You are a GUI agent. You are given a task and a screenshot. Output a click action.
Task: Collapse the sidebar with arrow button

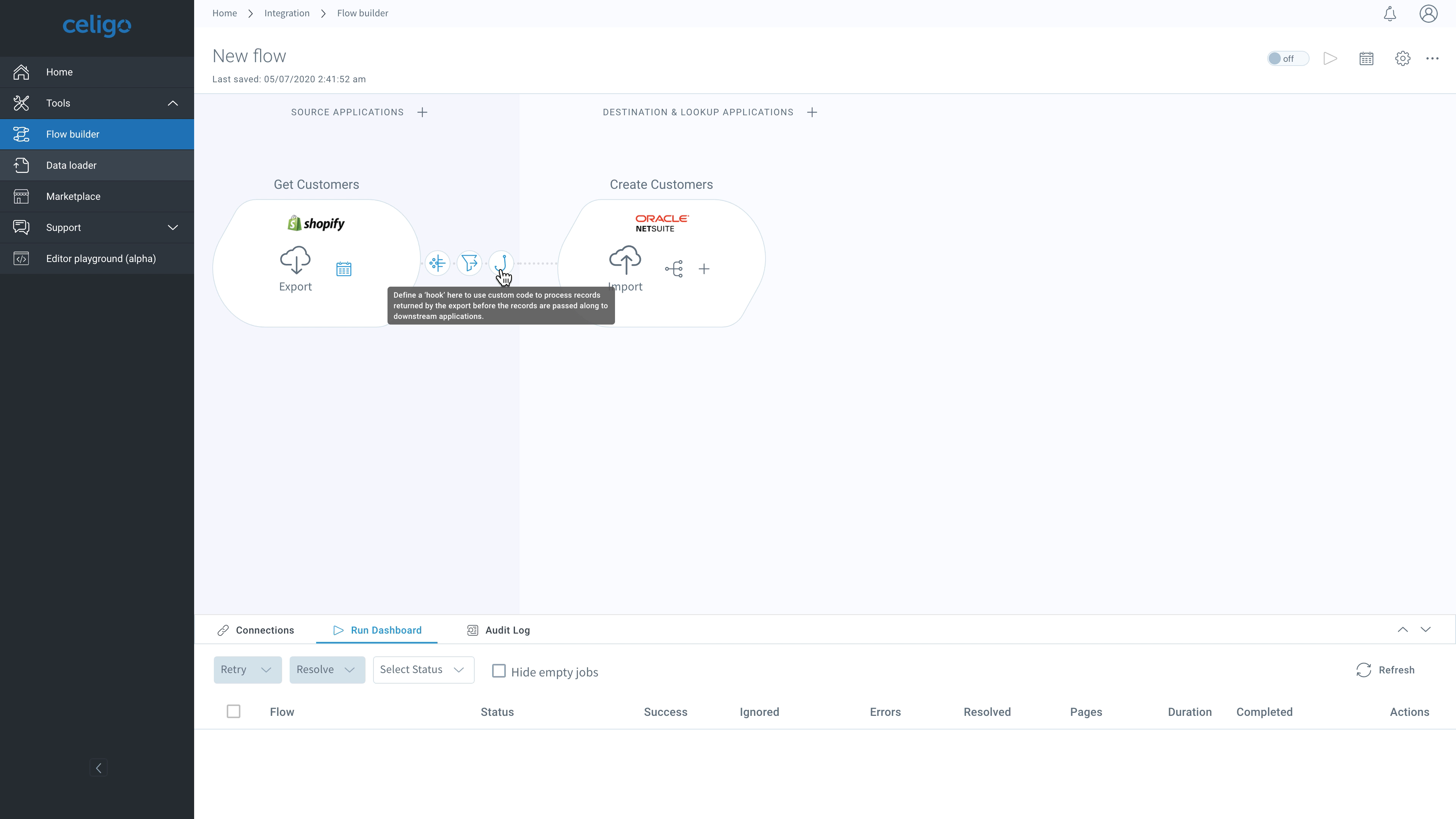(98, 767)
